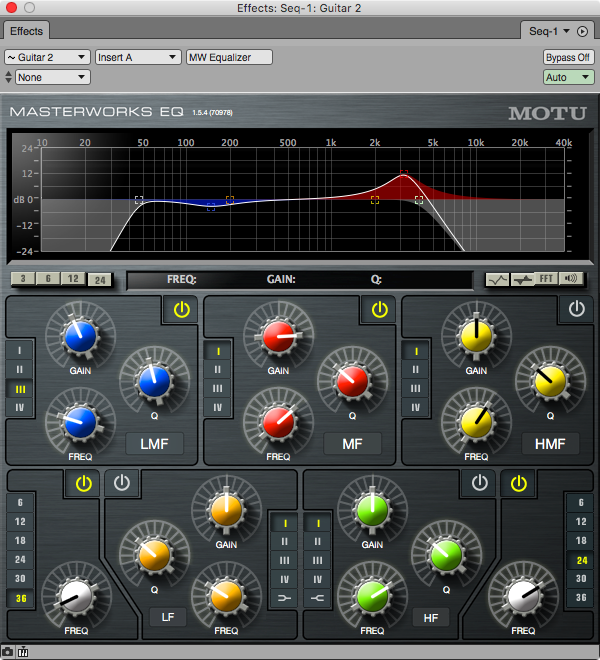Screen dimensions: 600x660
Task: Click the MW Equalizer plugin name field
Action: (x=229, y=57)
